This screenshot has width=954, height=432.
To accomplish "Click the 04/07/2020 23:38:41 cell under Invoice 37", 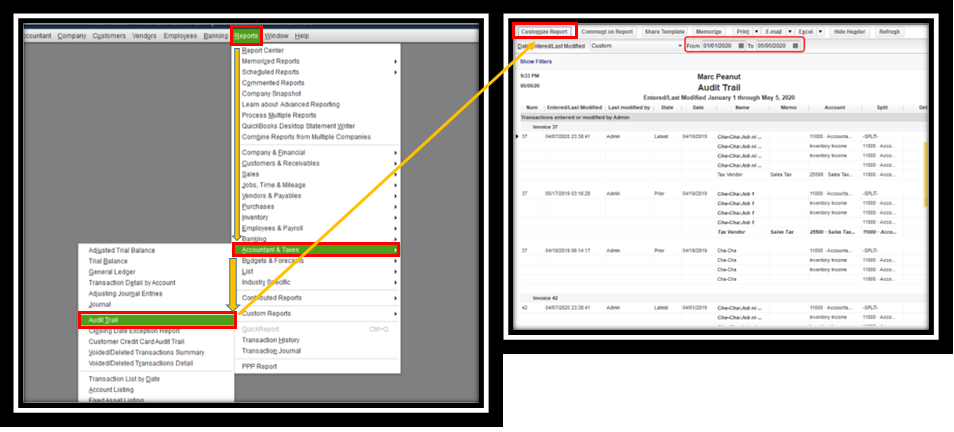I will pos(568,136).
